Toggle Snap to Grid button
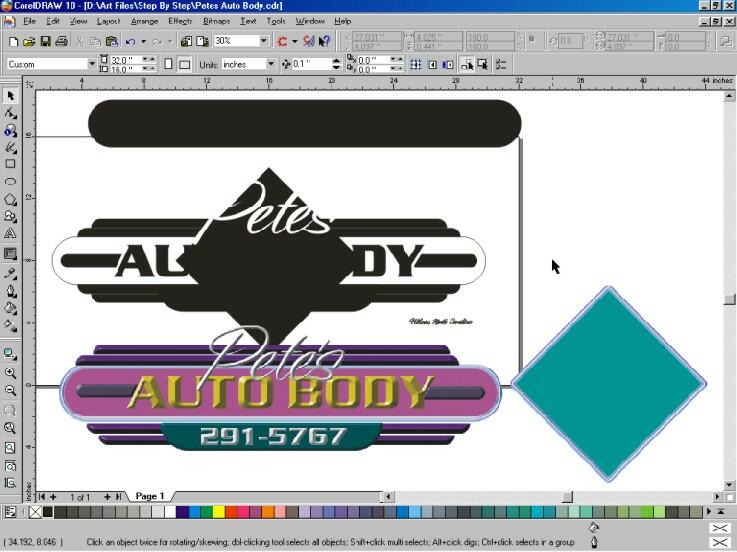 [x=416, y=64]
